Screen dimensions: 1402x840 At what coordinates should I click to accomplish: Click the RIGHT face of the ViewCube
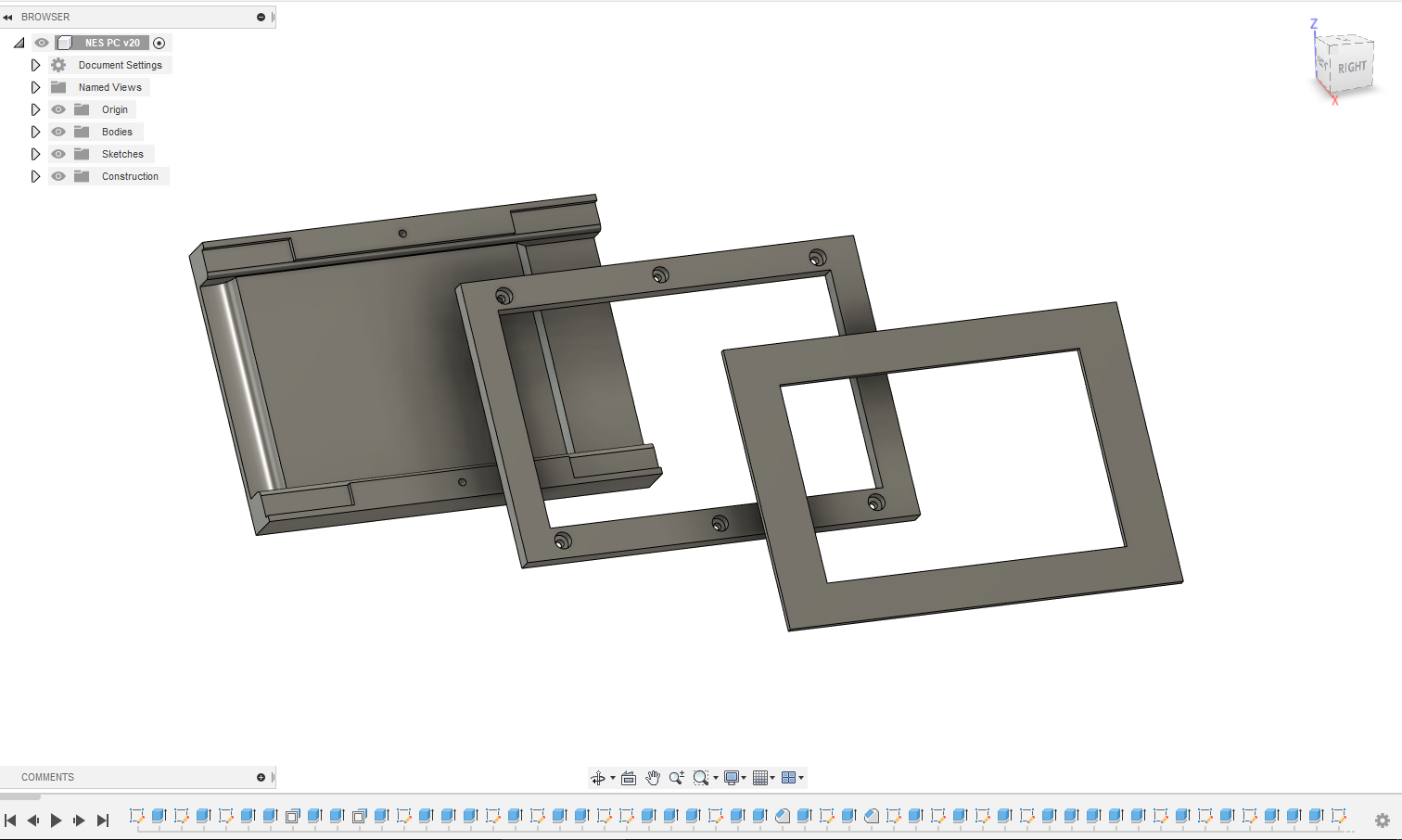point(1351,66)
